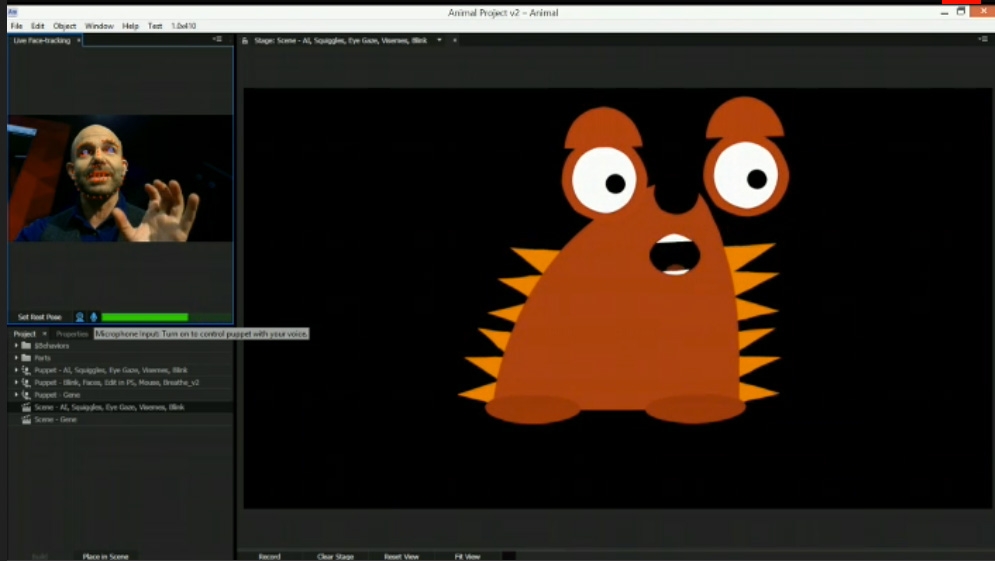This screenshot has height=561, width=995.
Task: Open the Stage scene selector dropdown arrow
Action: coord(439,41)
